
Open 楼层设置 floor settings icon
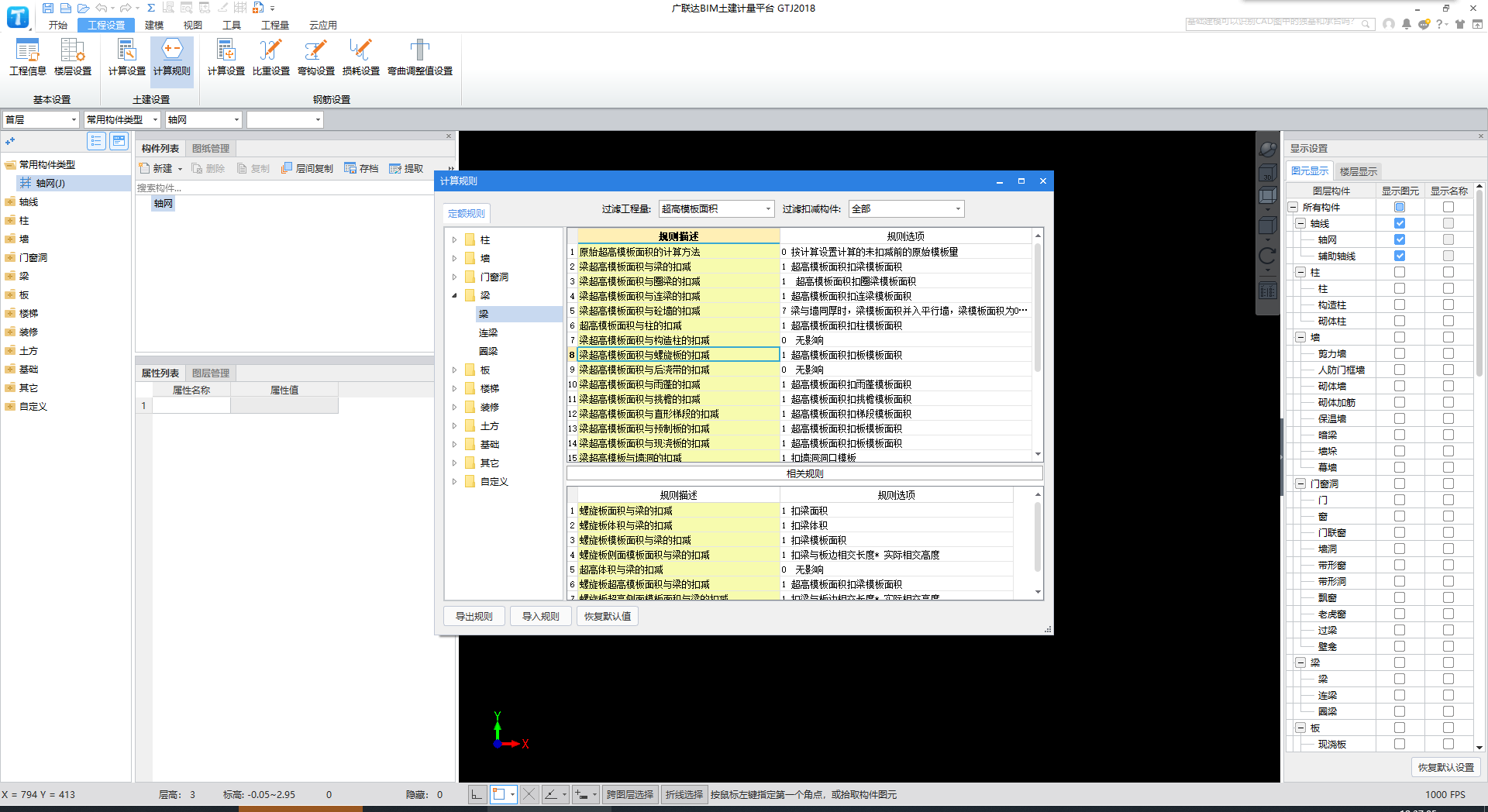(73, 57)
